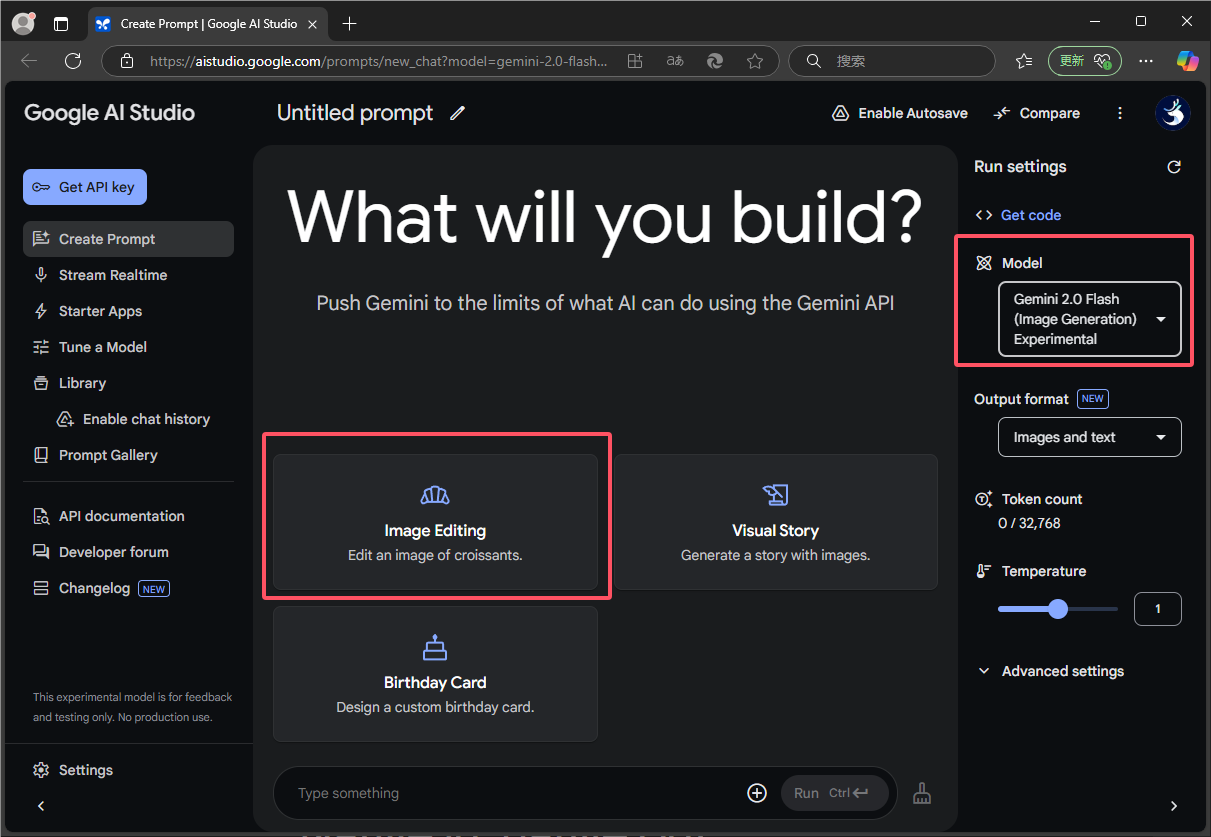
Task: Click the Copilot icon in browser toolbar
Action: [x=1187, y=61]
